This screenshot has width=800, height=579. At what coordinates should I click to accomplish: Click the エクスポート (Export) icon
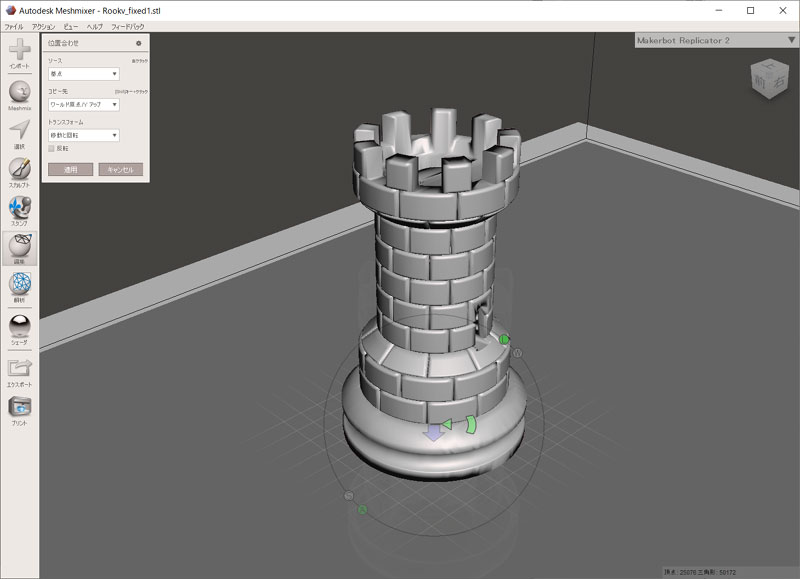(19, 368)
